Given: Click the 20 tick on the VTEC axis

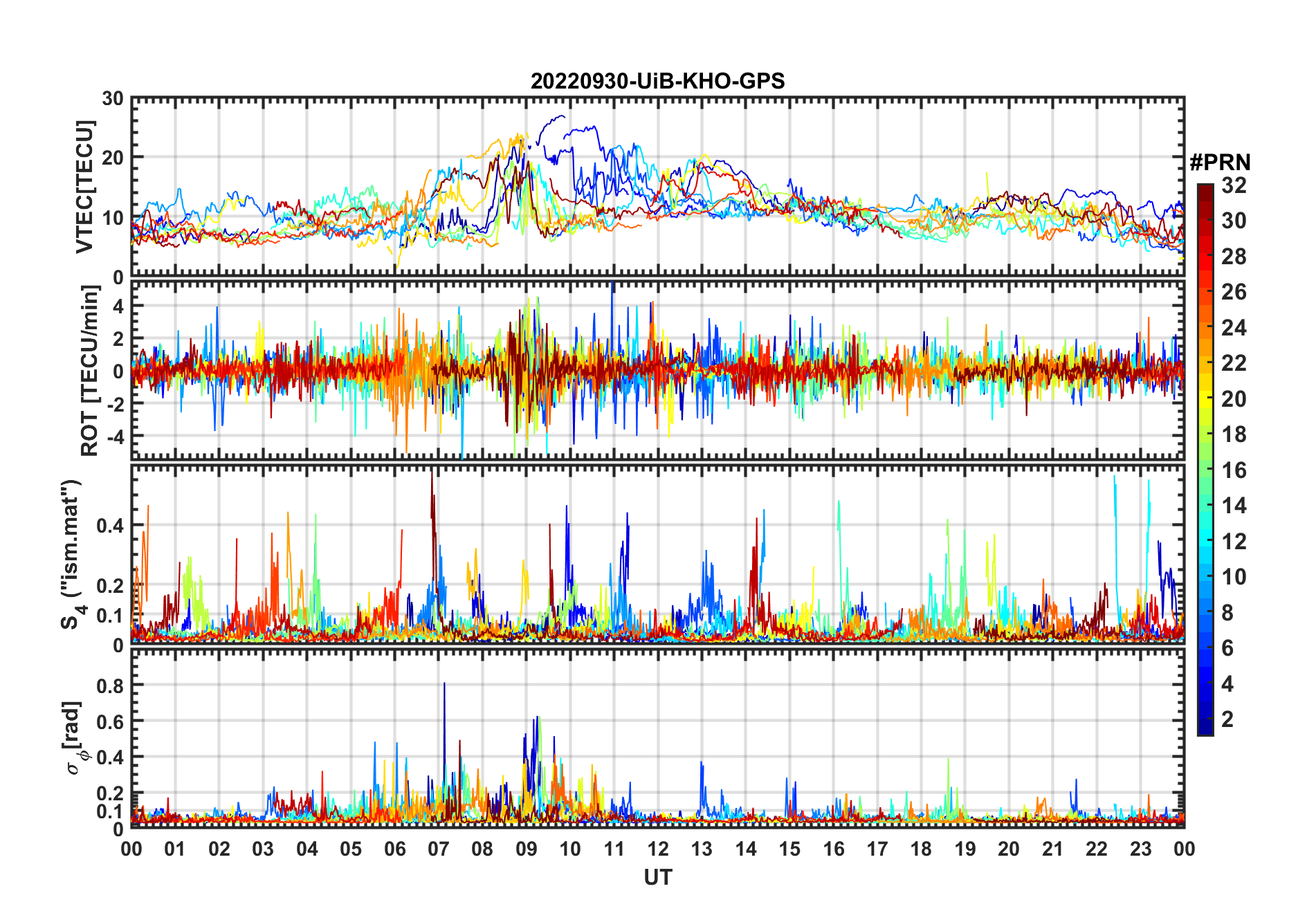Looking at the screenshot, I should click(x=113, y=158).
